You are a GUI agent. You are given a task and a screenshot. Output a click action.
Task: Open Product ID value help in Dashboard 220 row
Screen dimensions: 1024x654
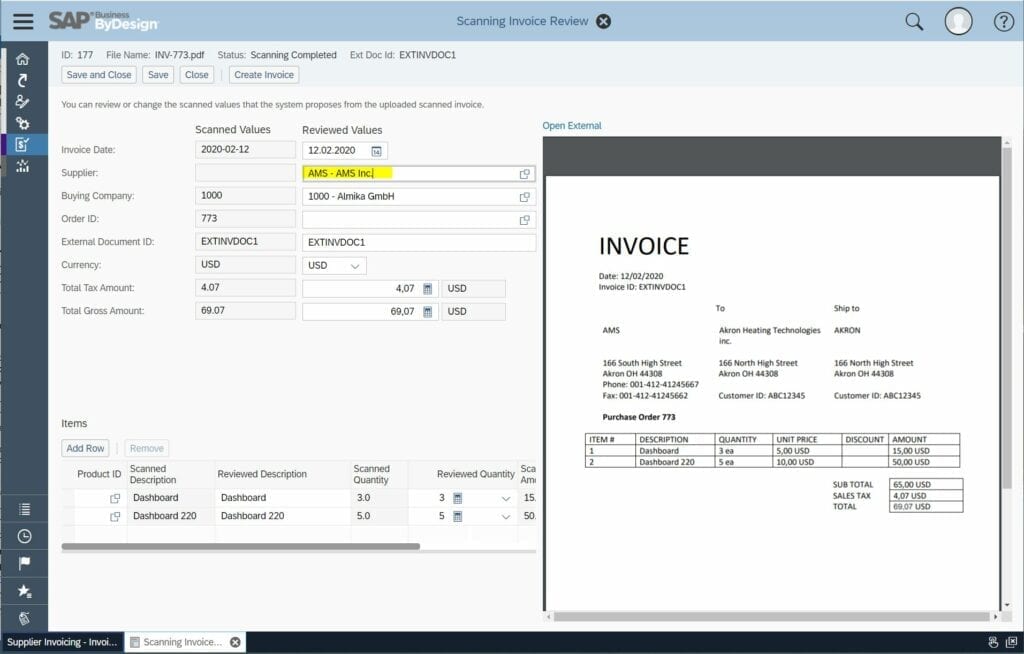[115, 517]
